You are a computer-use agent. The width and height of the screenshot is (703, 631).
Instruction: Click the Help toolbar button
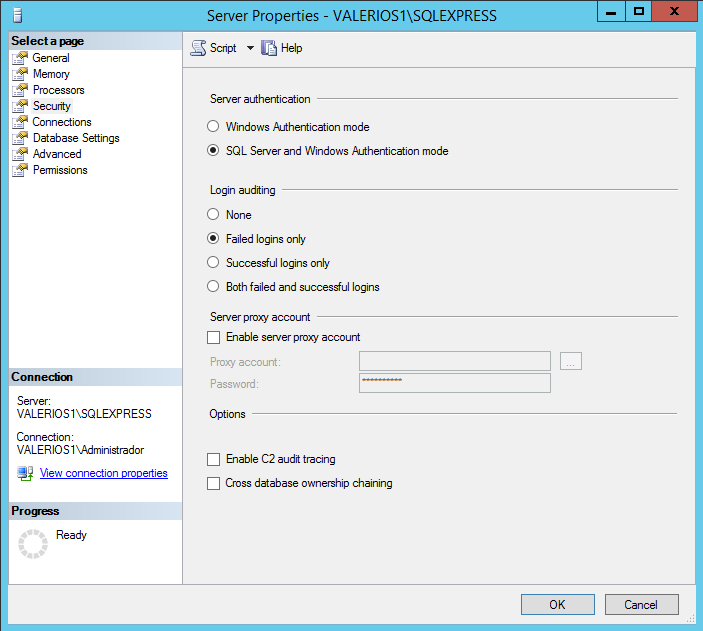pyautogui.click(x=282, y=48)
